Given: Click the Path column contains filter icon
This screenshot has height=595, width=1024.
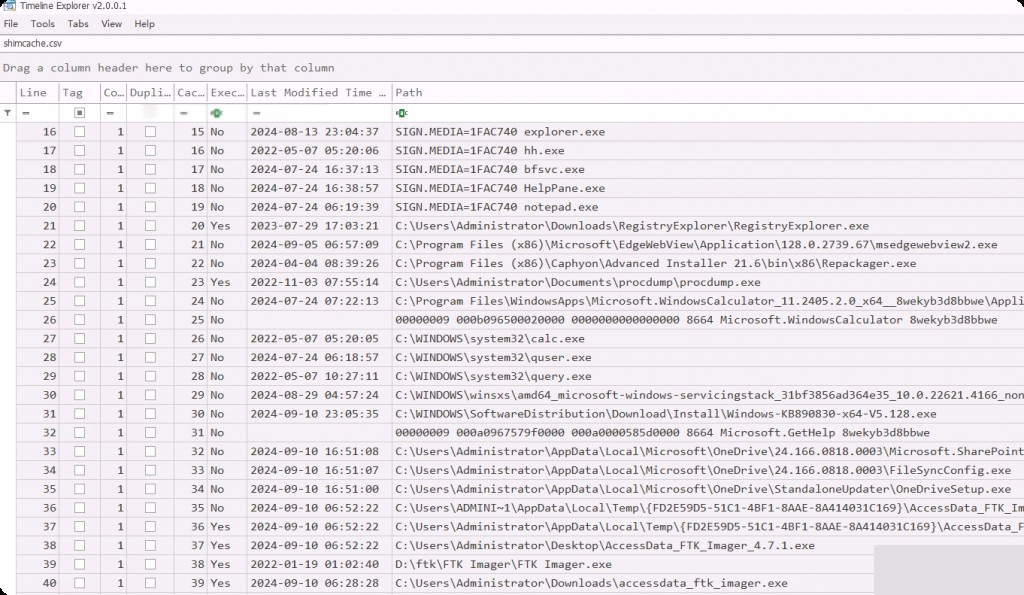Looking at the screenshot, I should coord(401,113).
